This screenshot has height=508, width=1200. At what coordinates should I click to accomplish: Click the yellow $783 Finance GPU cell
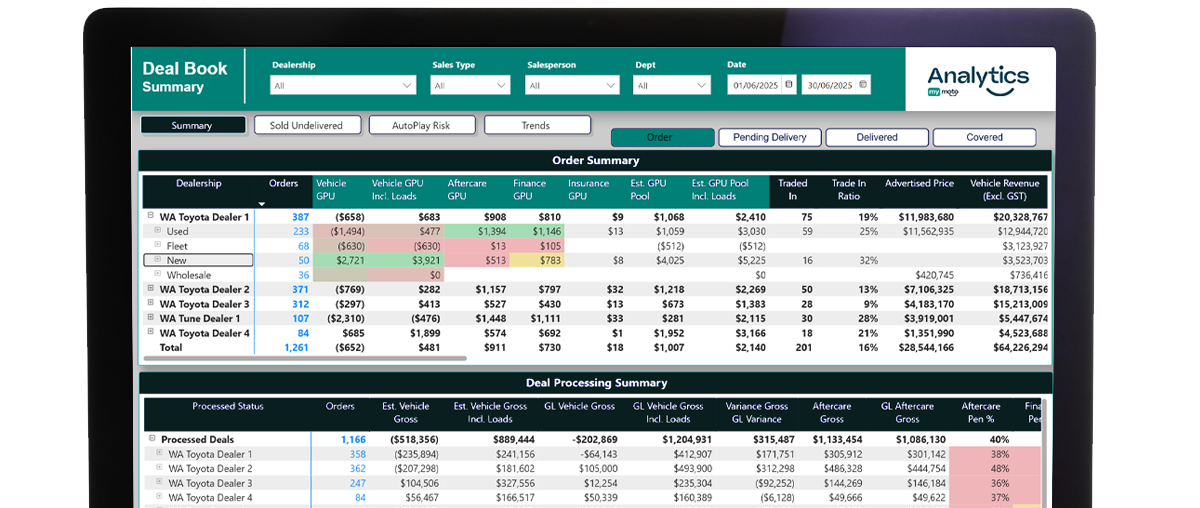pyautogui.click(x=538, y=260)
